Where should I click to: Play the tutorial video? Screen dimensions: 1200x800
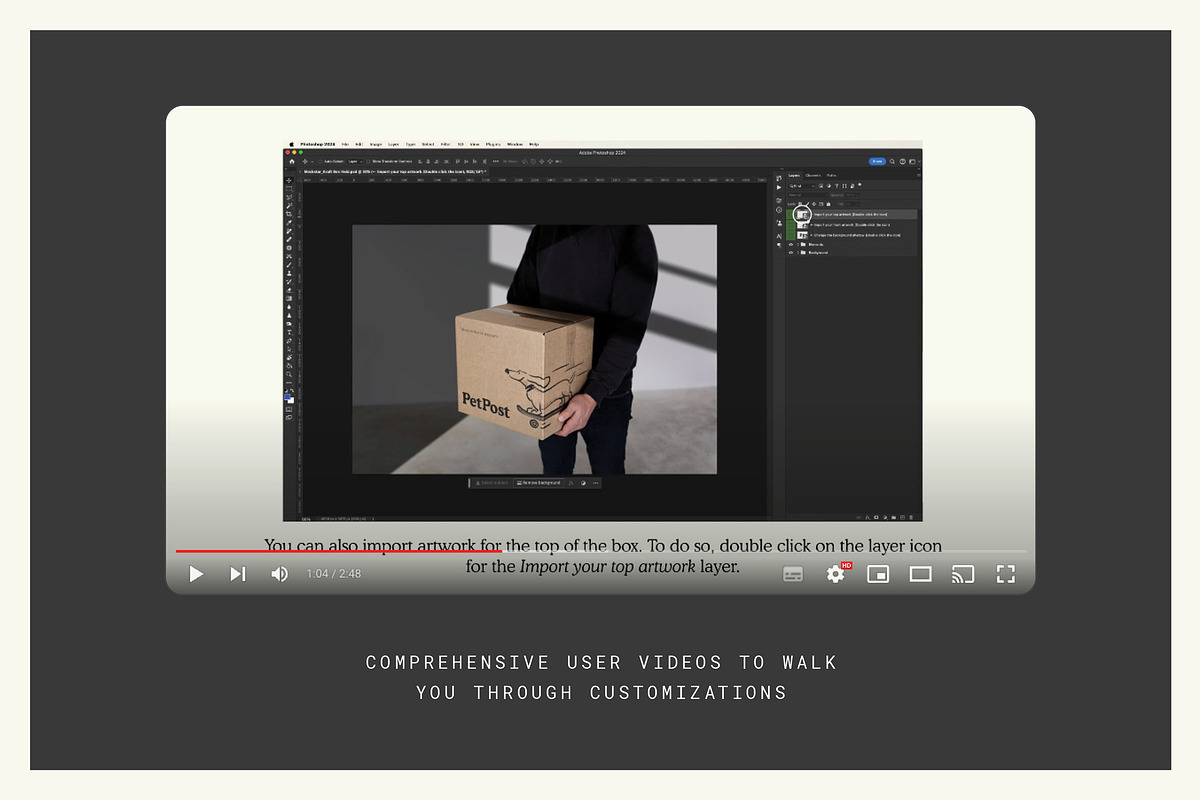pos(196,574)
